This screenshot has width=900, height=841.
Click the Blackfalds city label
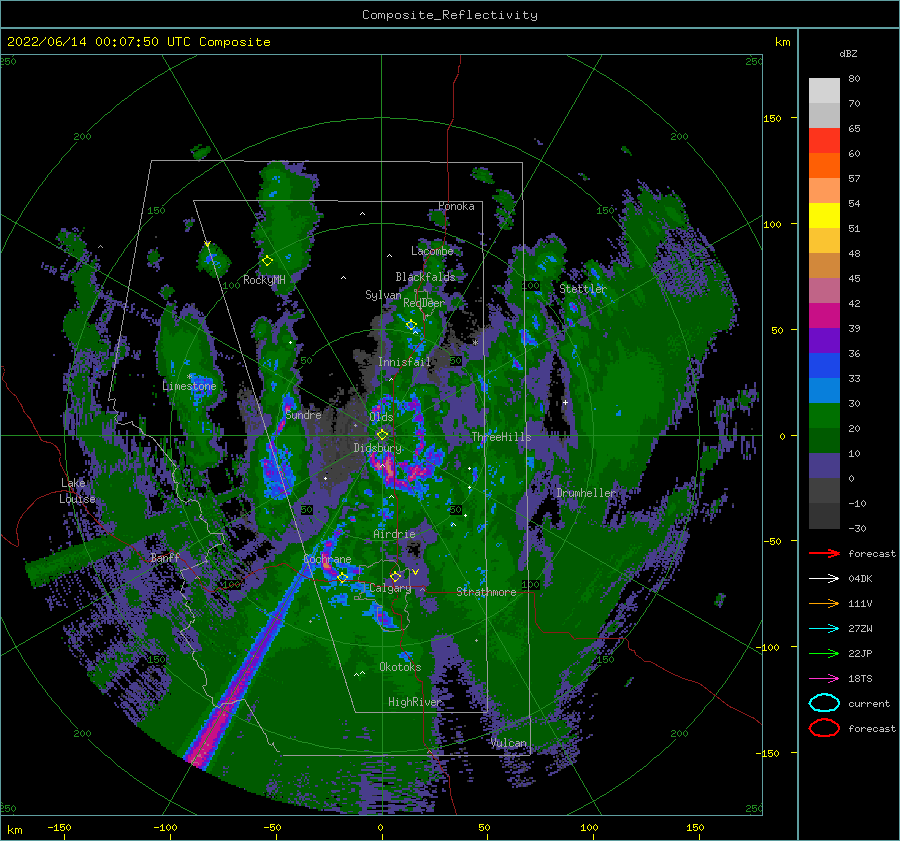(x=425, y=277)
